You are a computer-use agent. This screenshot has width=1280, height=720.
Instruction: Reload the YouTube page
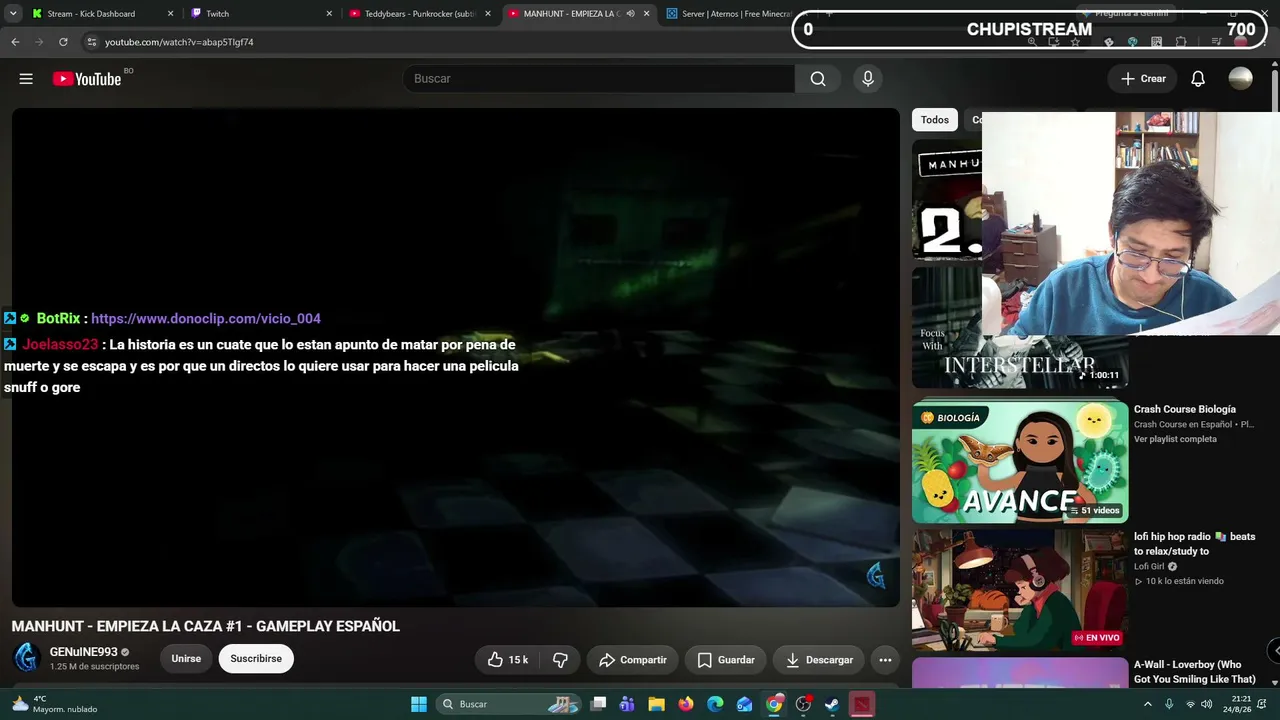63,42
